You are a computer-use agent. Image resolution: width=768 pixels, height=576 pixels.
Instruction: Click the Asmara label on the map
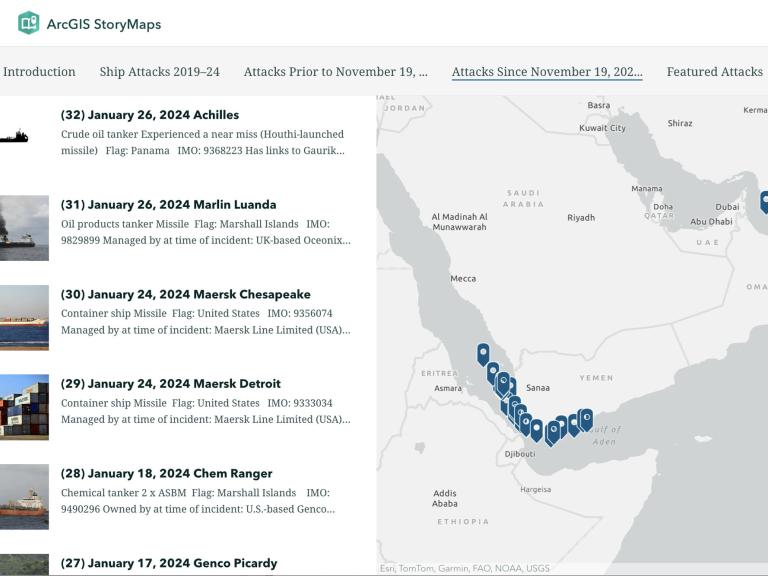[448, 388]
